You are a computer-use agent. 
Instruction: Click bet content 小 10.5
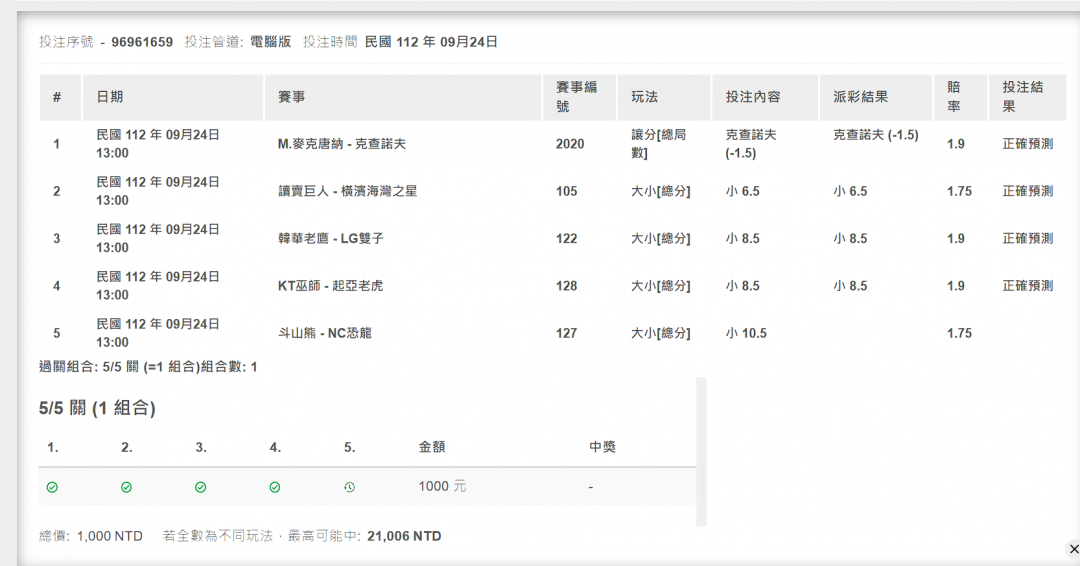tap(746, 333)
